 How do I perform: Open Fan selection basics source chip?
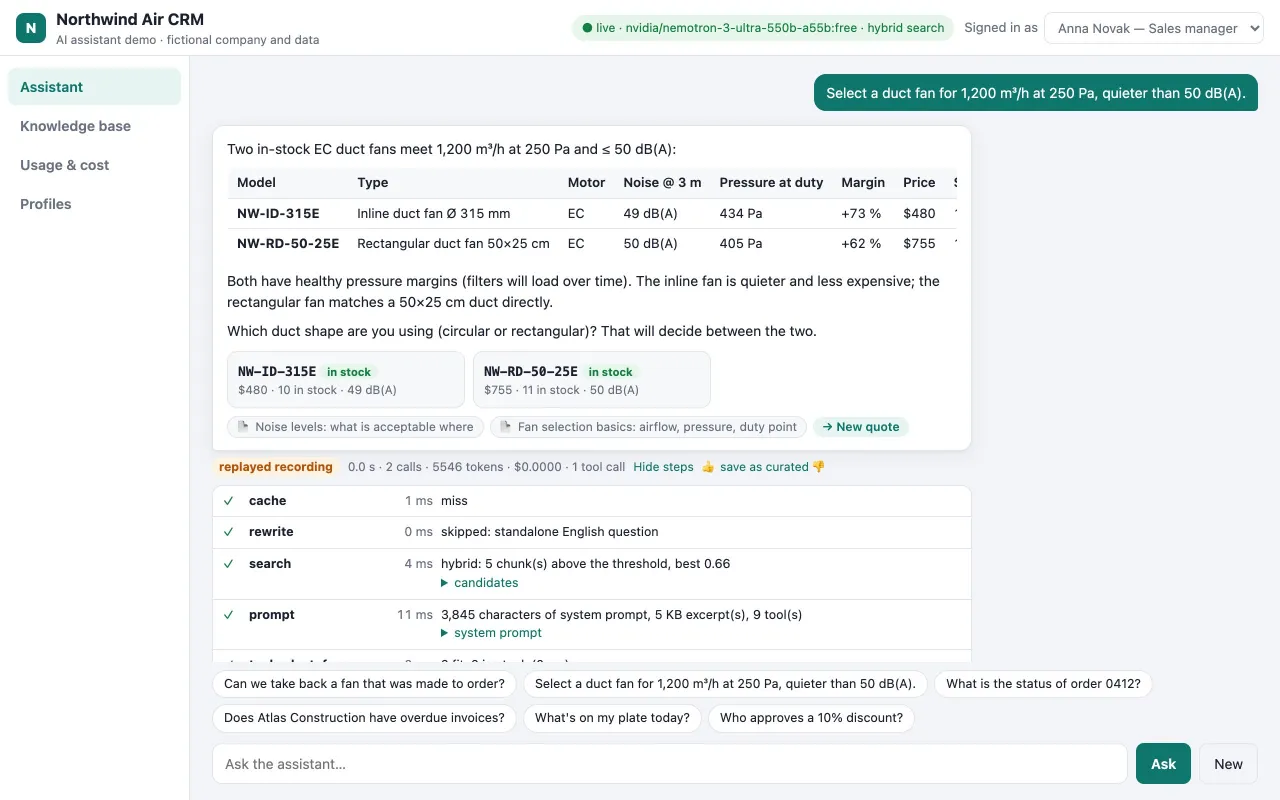point(648,427)
